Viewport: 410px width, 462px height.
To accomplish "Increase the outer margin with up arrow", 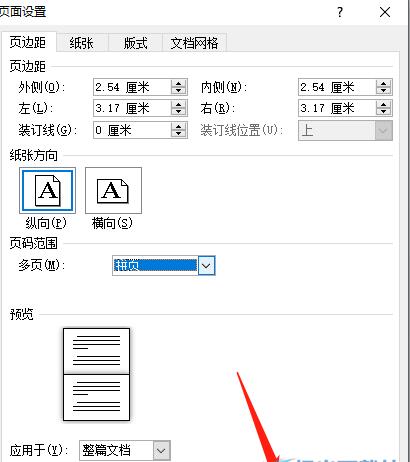I will (x=178, y=84).
